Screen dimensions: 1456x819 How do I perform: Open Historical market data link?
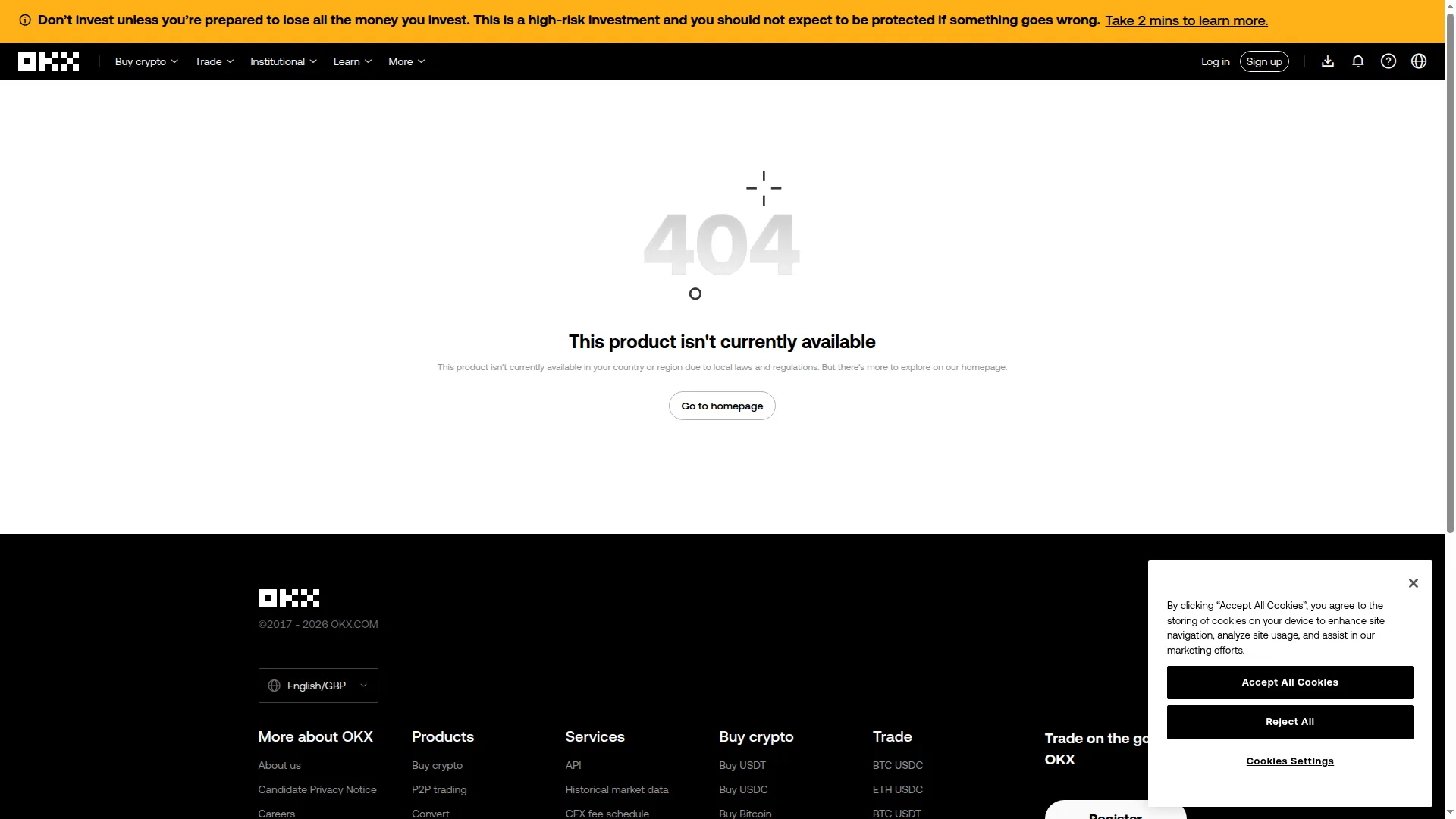[617, 790]
